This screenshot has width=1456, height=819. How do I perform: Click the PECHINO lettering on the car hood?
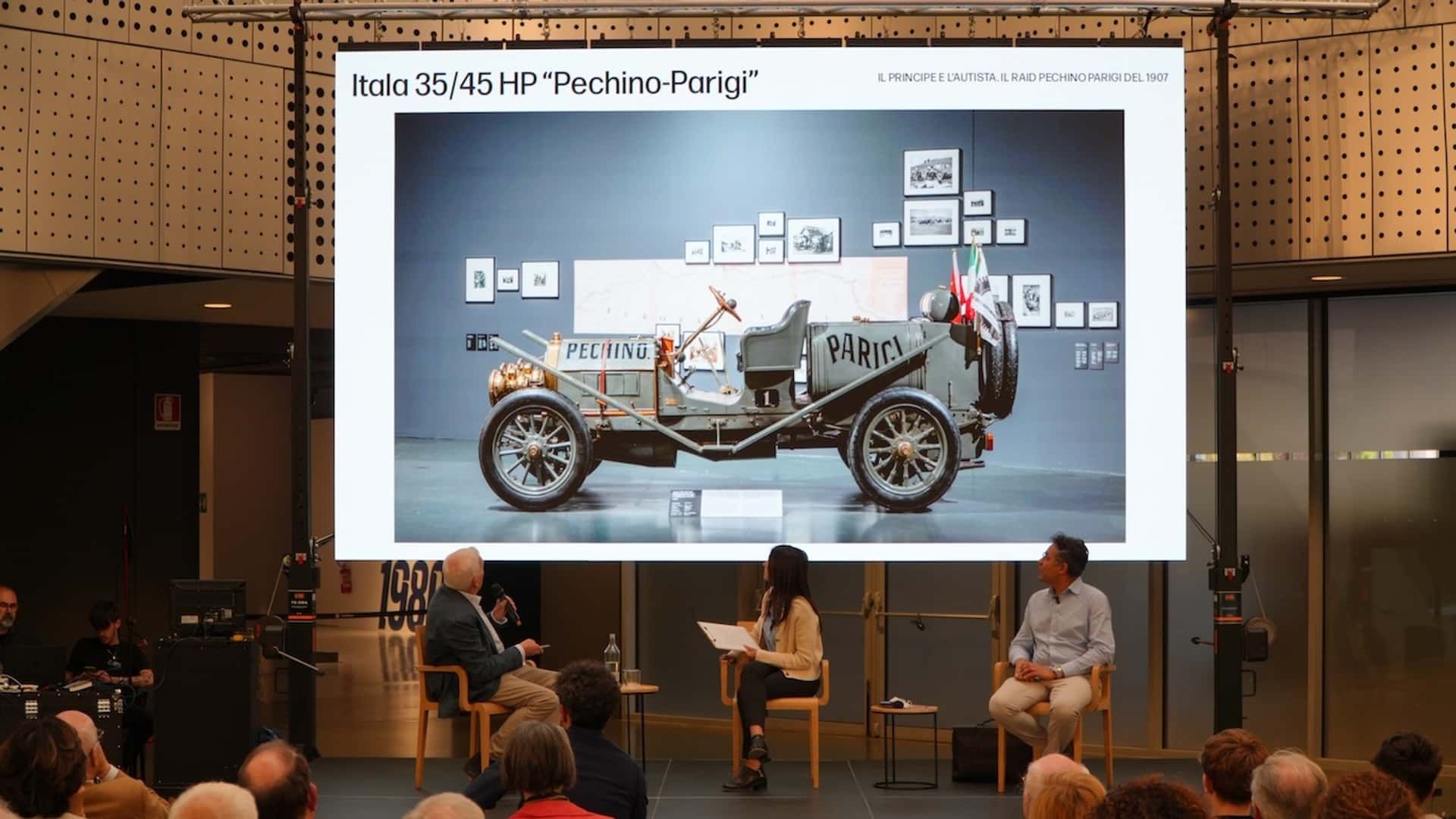[608, 351]
